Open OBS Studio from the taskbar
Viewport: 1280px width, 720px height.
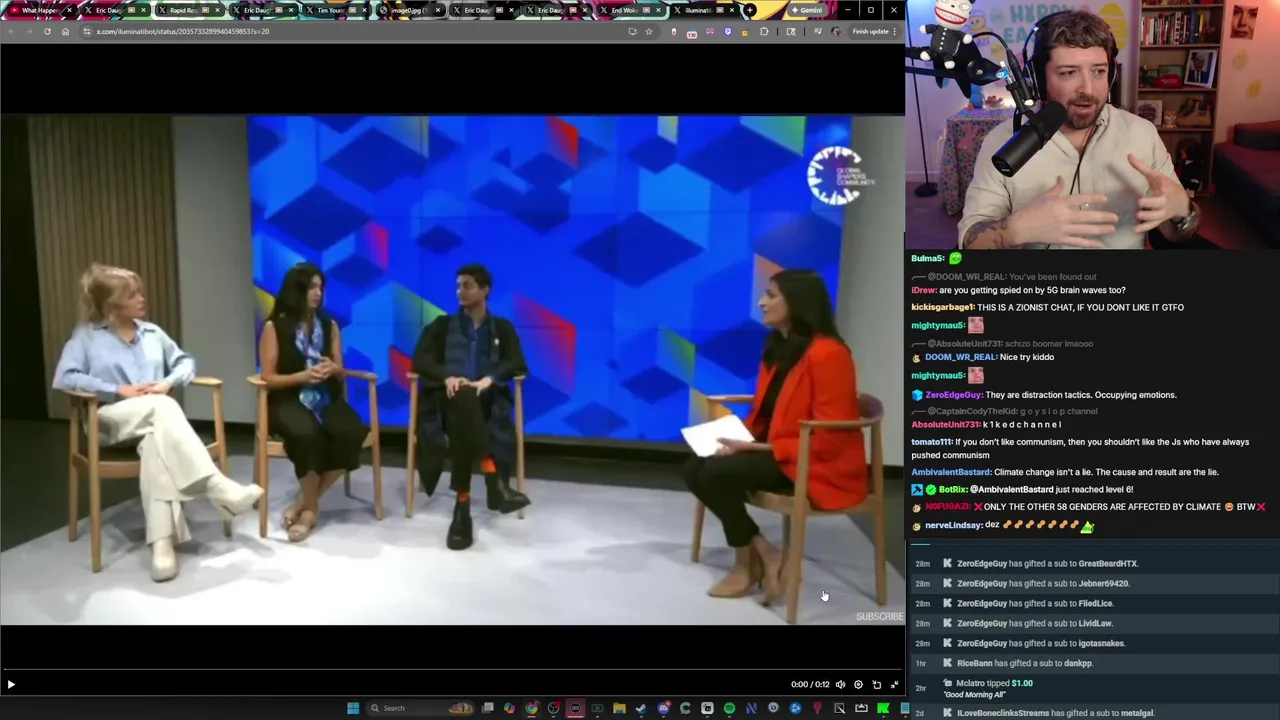point(553,708)
